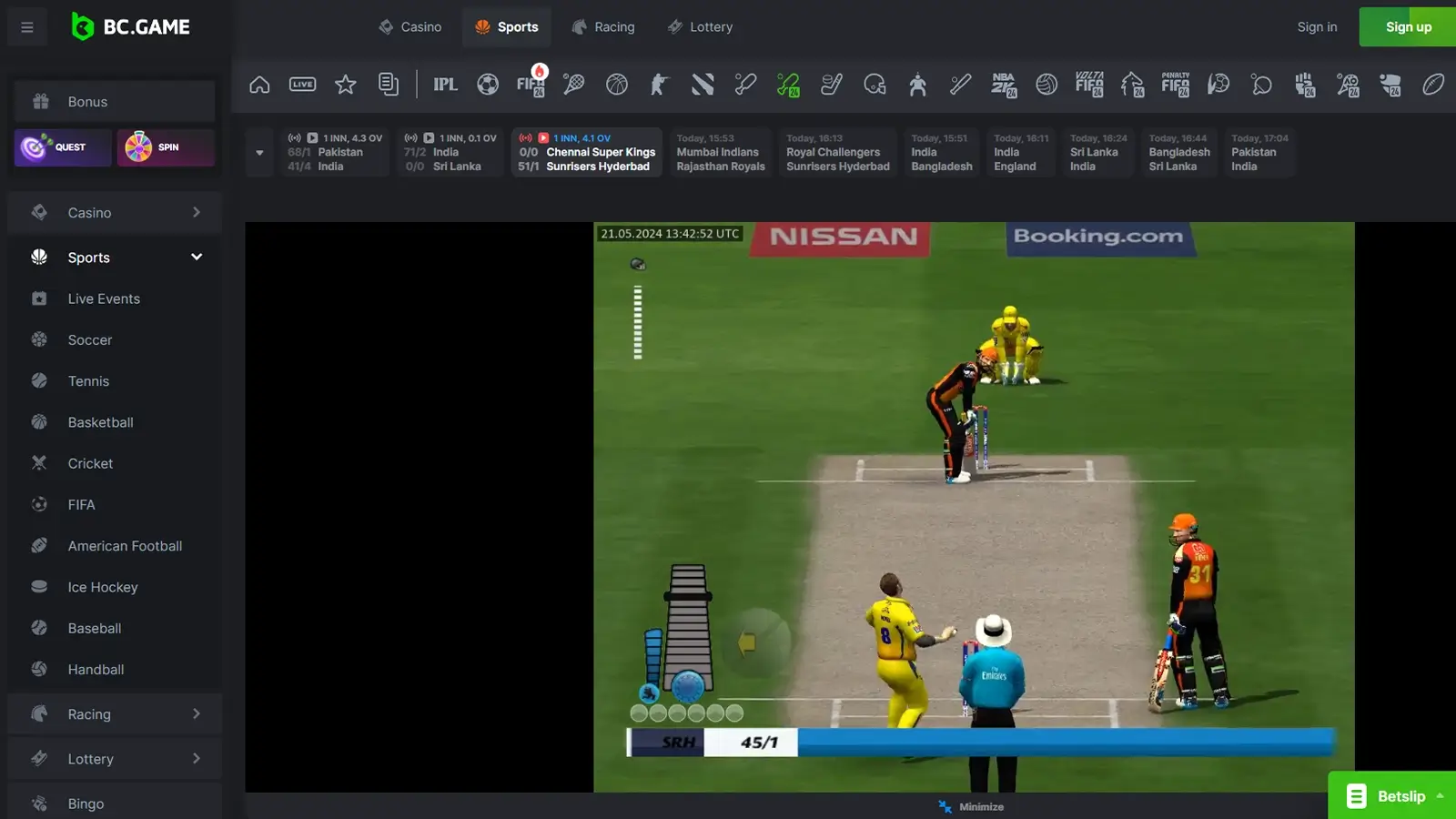Image resolution: width=1456 pixels, height=819 pixels.
Task: Open Baseball in the sidebar
Action: (x=115, y=628)
